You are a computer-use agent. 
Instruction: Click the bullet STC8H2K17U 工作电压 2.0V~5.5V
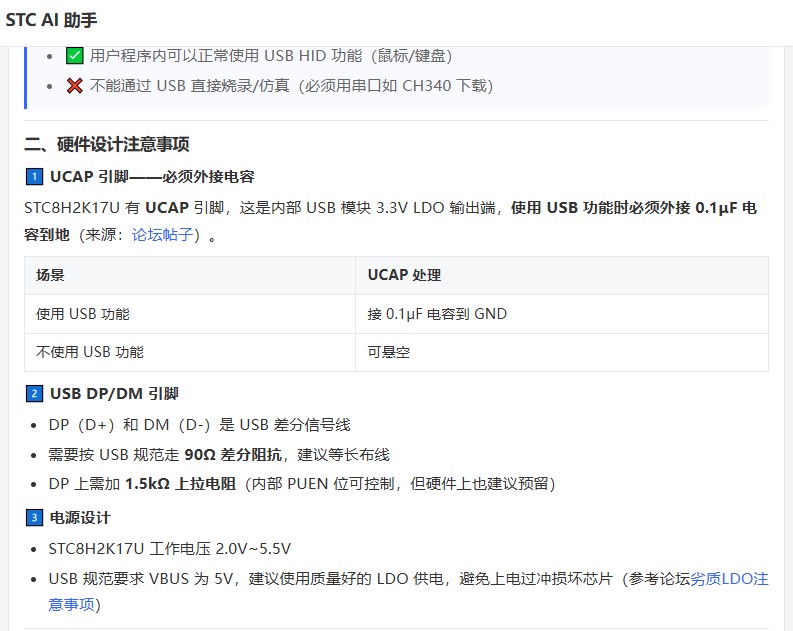tap(169, 549)
